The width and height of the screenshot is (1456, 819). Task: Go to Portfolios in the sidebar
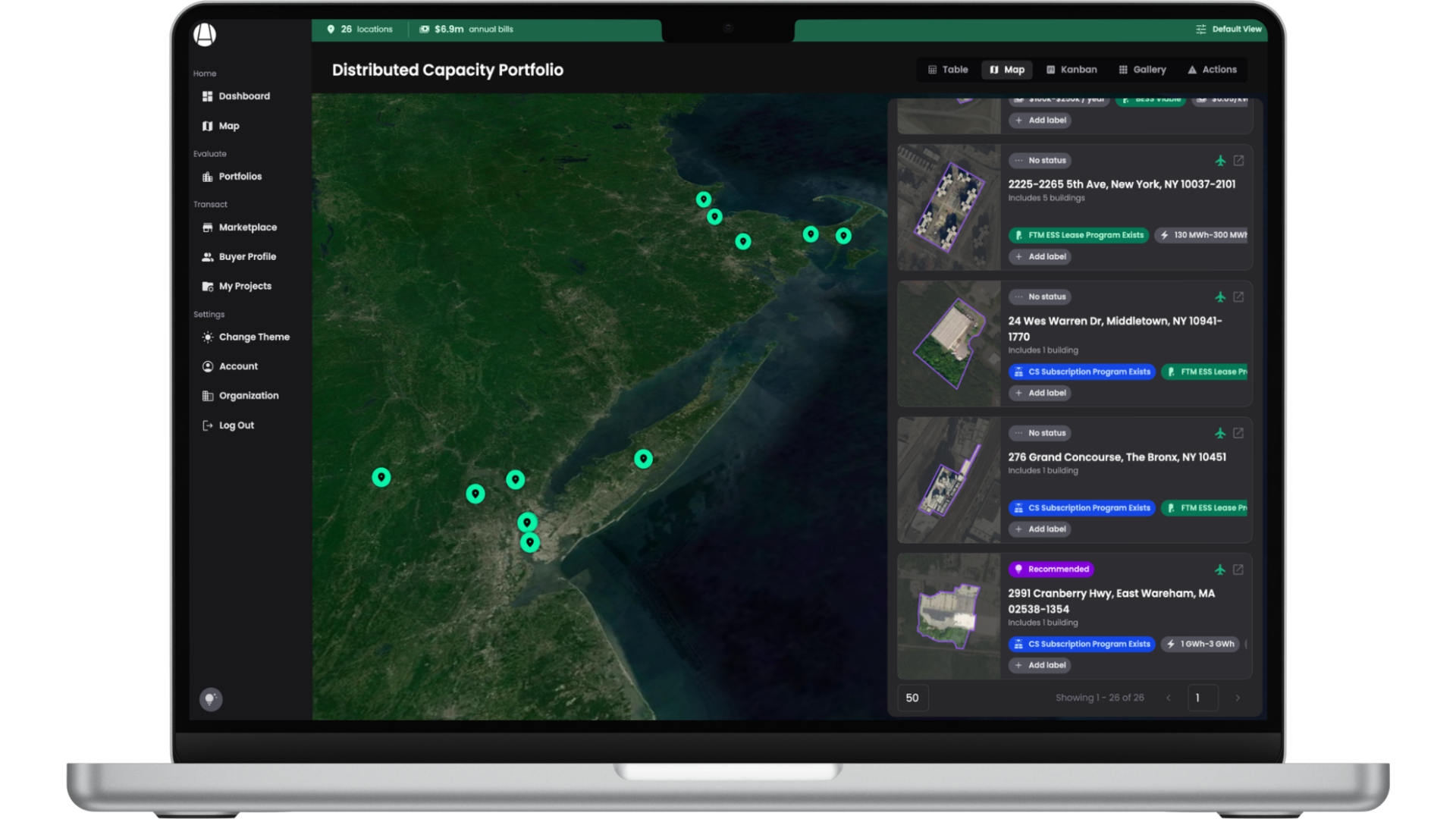pyautogui.click(x=232, y=177)
